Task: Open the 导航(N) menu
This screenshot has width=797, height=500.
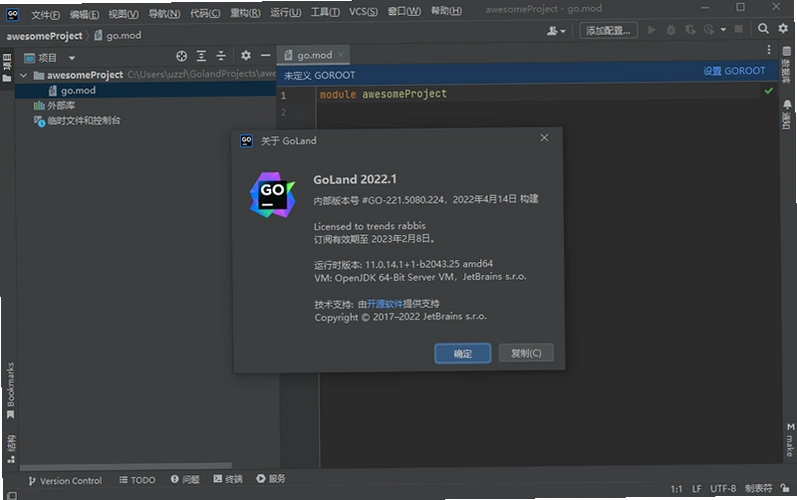Action: 164,14
